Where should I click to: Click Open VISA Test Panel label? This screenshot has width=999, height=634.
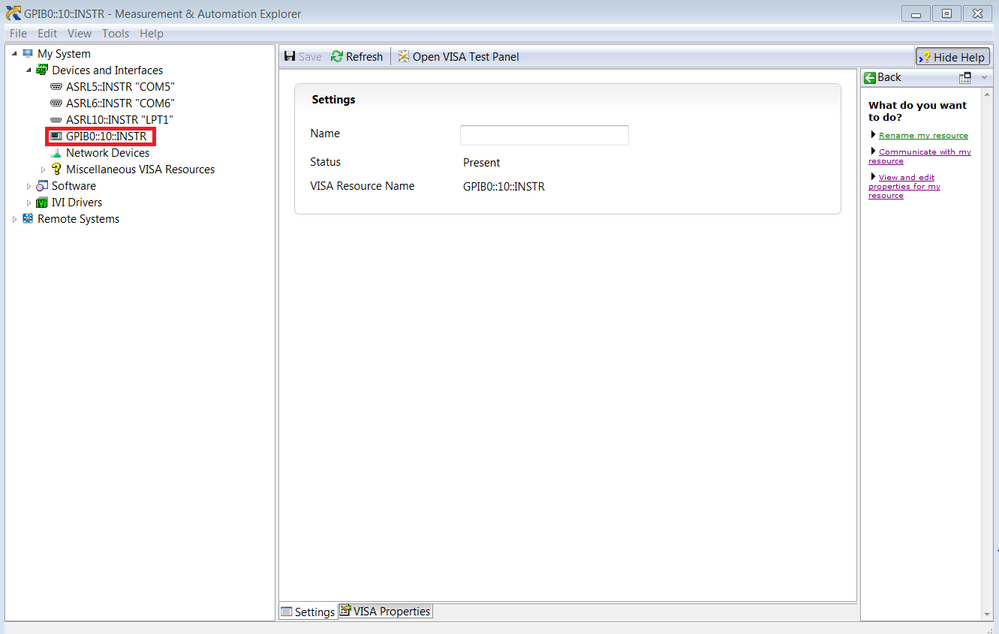click(466, 57)
